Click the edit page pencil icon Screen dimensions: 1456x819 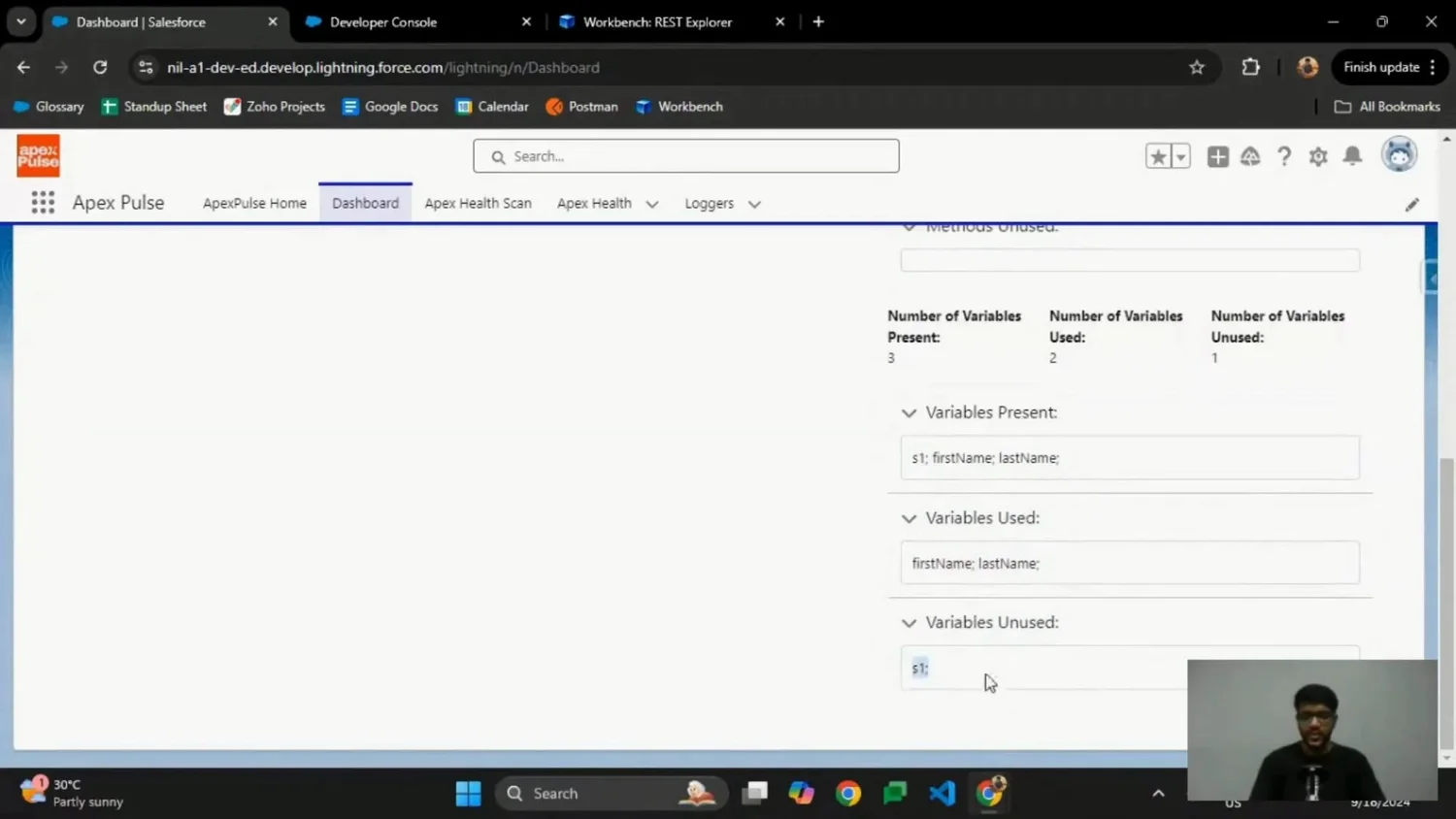pos(1411,204)
